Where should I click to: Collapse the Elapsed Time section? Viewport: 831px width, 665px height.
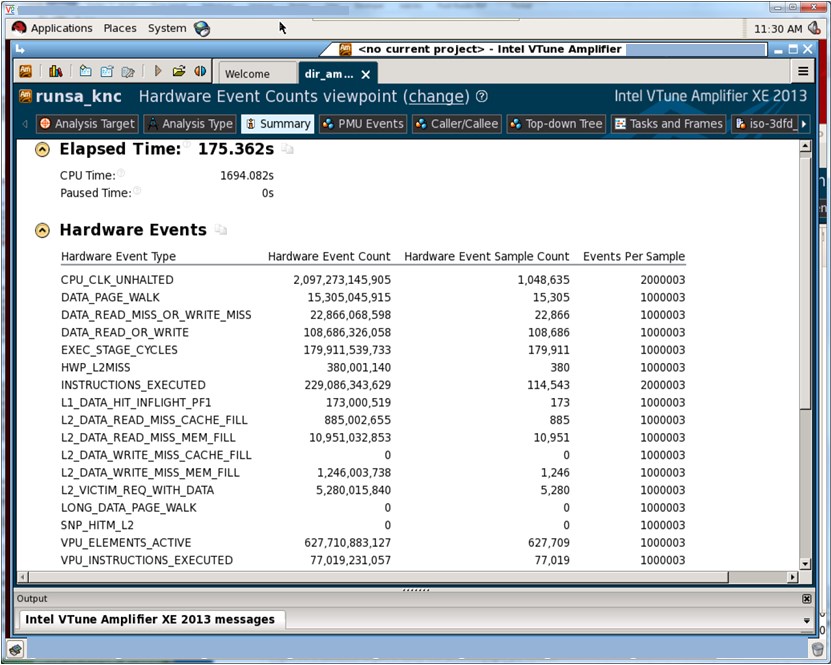coord(42,150)
